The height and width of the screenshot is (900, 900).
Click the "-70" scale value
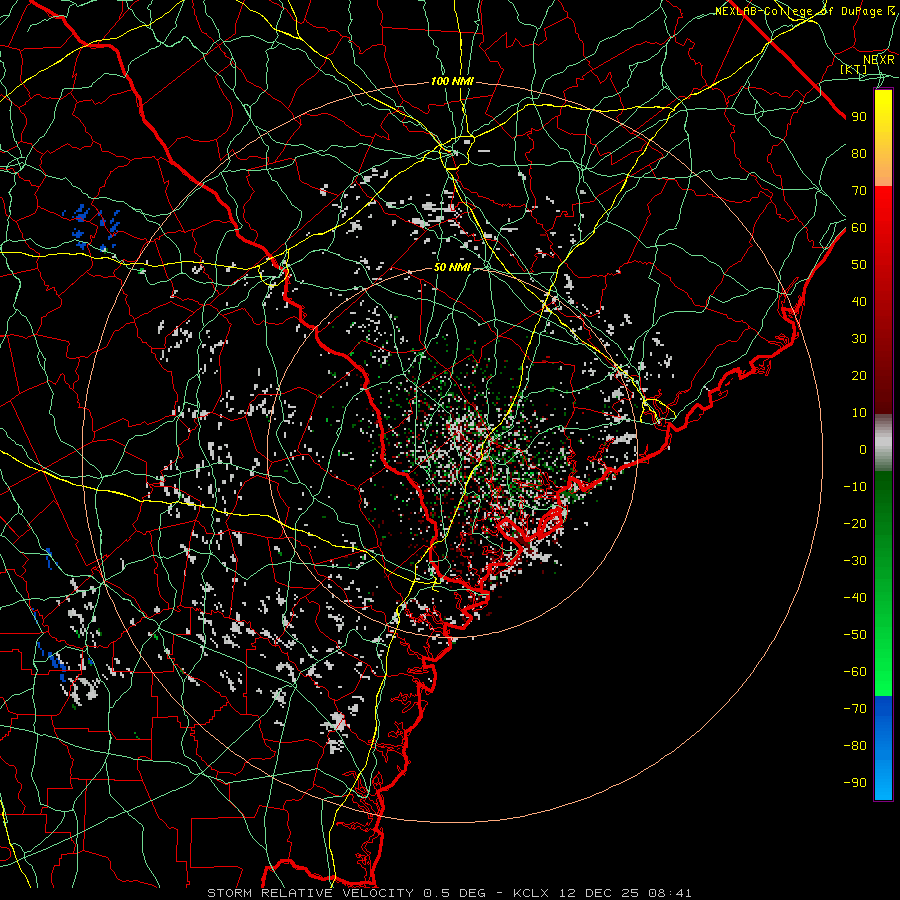pos(855,709)
